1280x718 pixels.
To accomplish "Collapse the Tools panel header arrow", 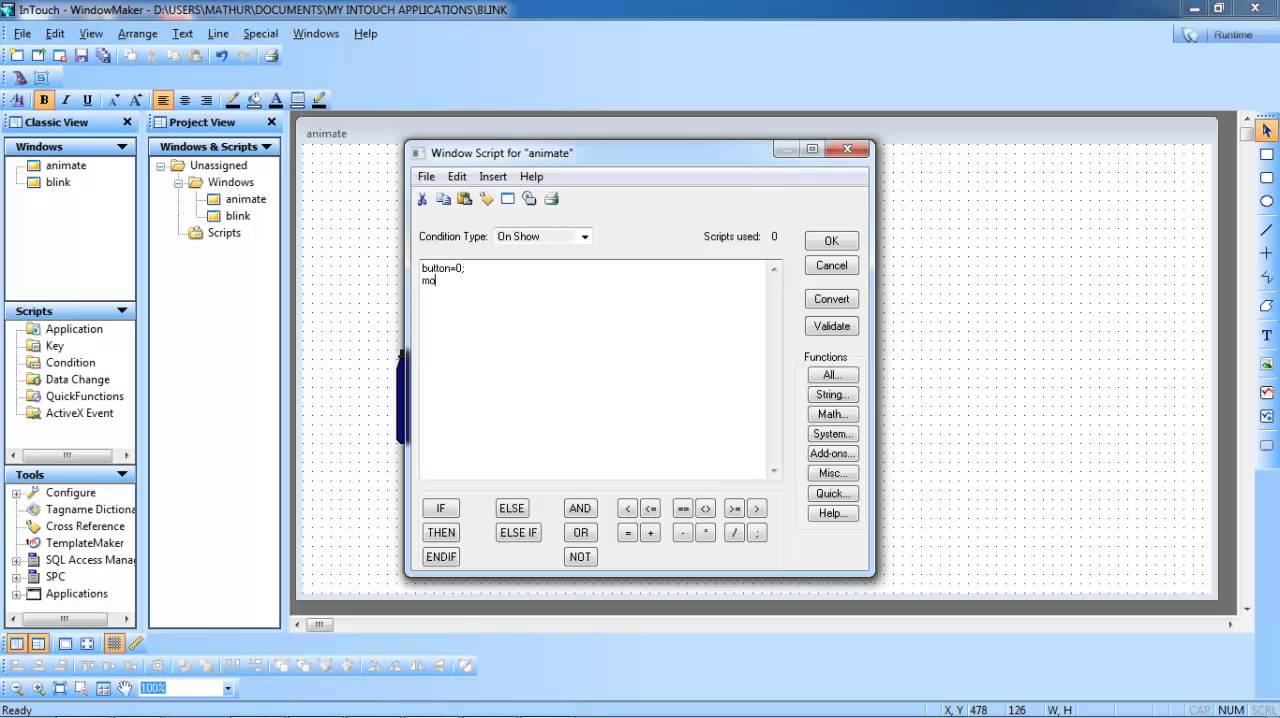I will click(122, 474).
